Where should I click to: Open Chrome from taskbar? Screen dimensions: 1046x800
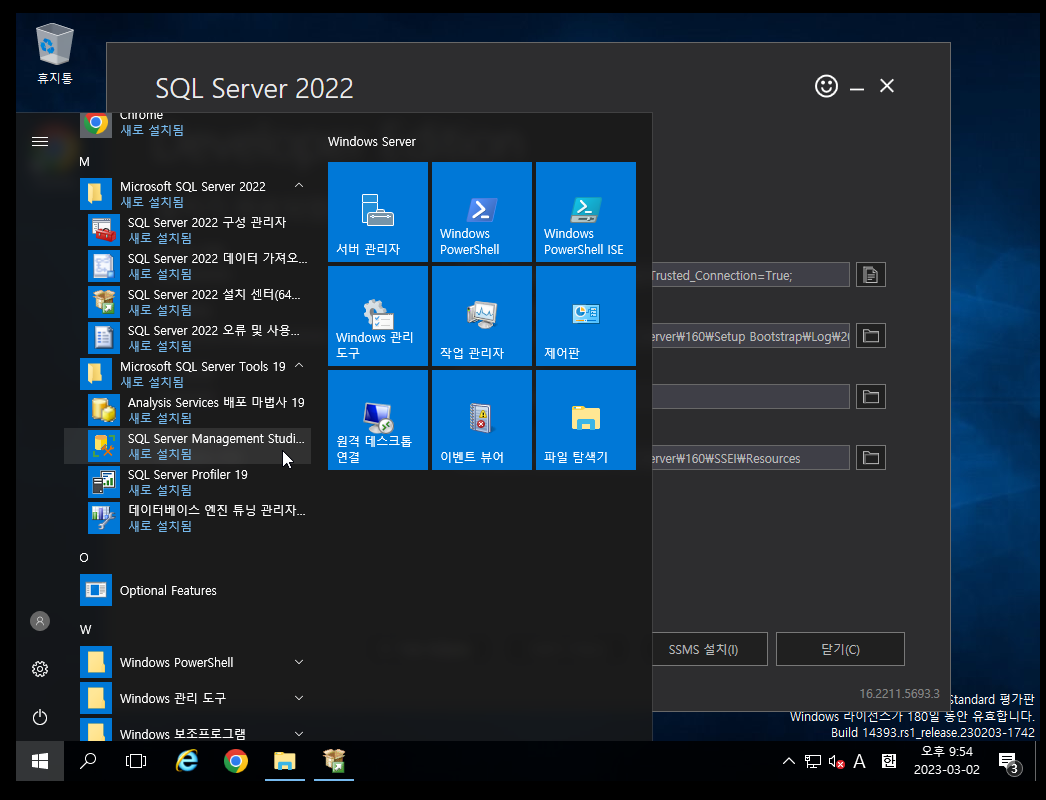coord(235,761)
